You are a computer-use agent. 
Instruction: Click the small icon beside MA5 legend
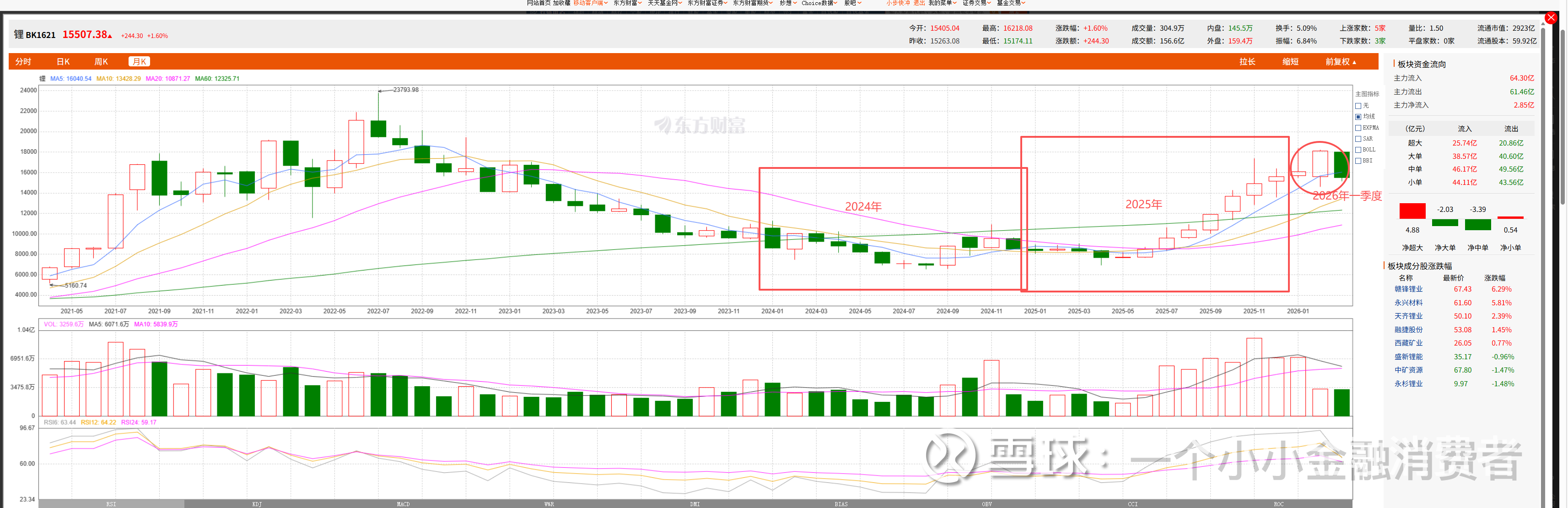pyautogui.click(x=43, y=79)
